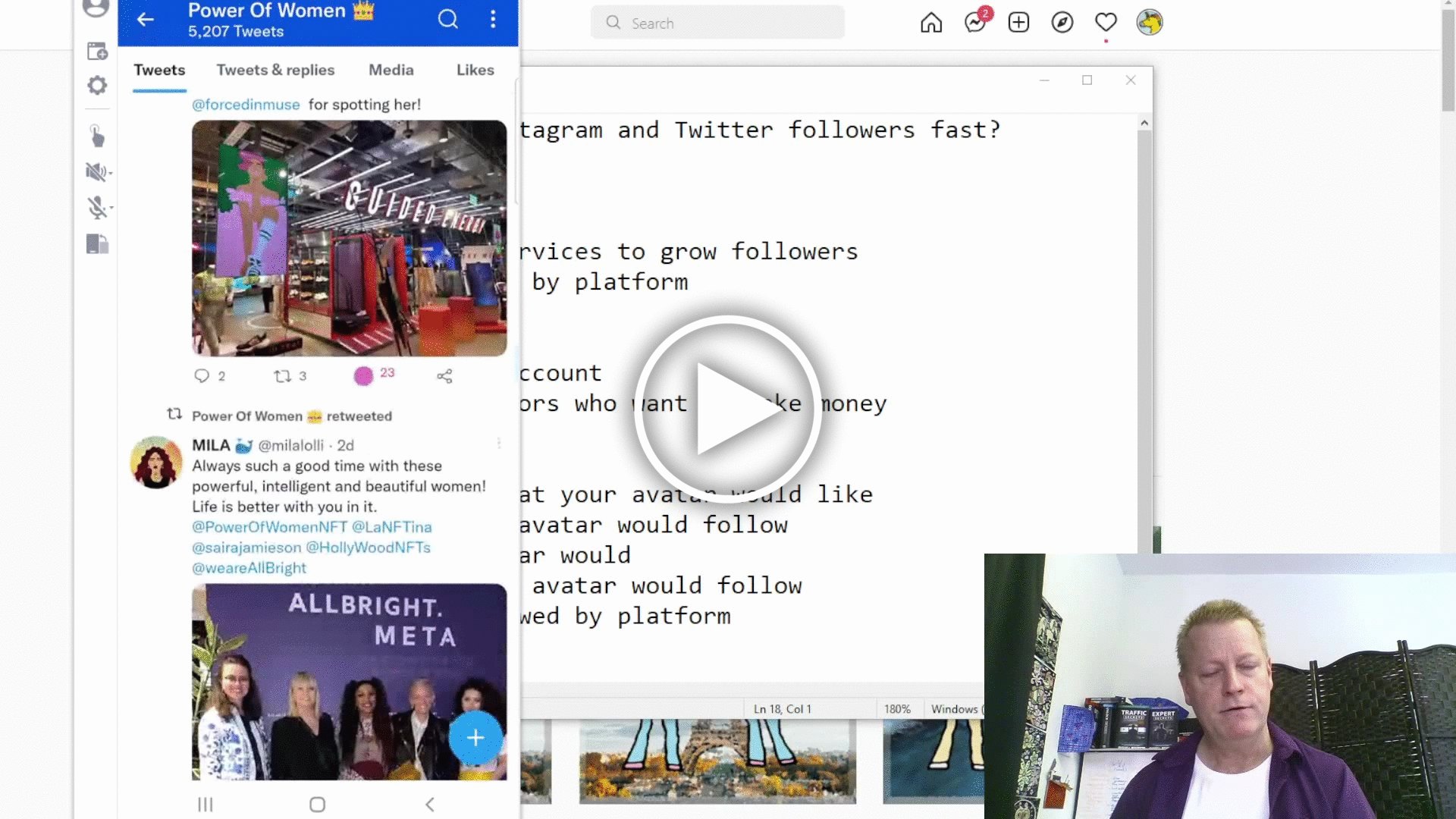Viewport: 1456px width, 819px height.
Task: Open the file manager icon in the sidebar
Action: click(97, 244)
